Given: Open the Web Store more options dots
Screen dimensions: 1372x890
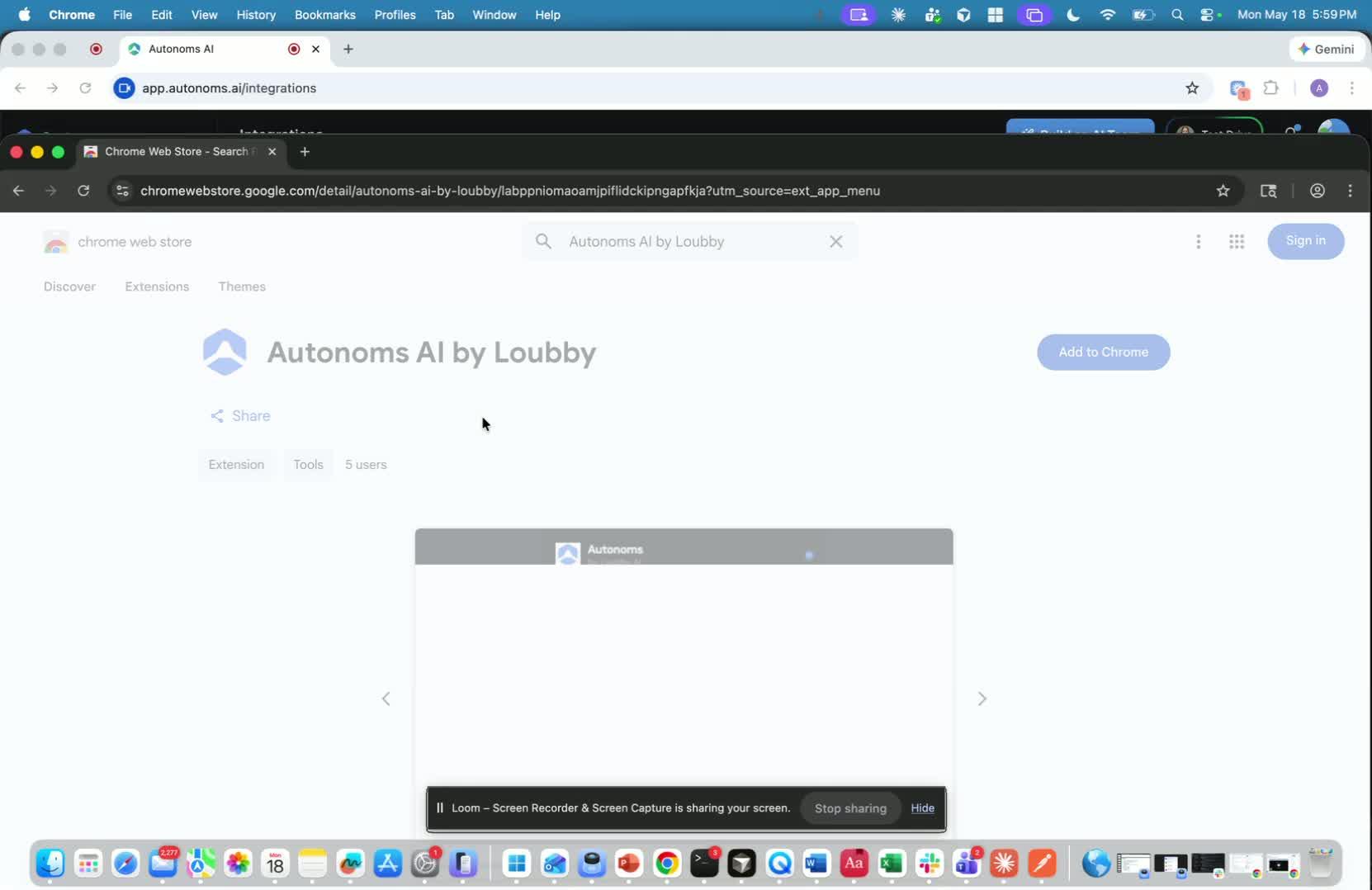Looking at the screenshot, I should click(x=1199, y=242).
